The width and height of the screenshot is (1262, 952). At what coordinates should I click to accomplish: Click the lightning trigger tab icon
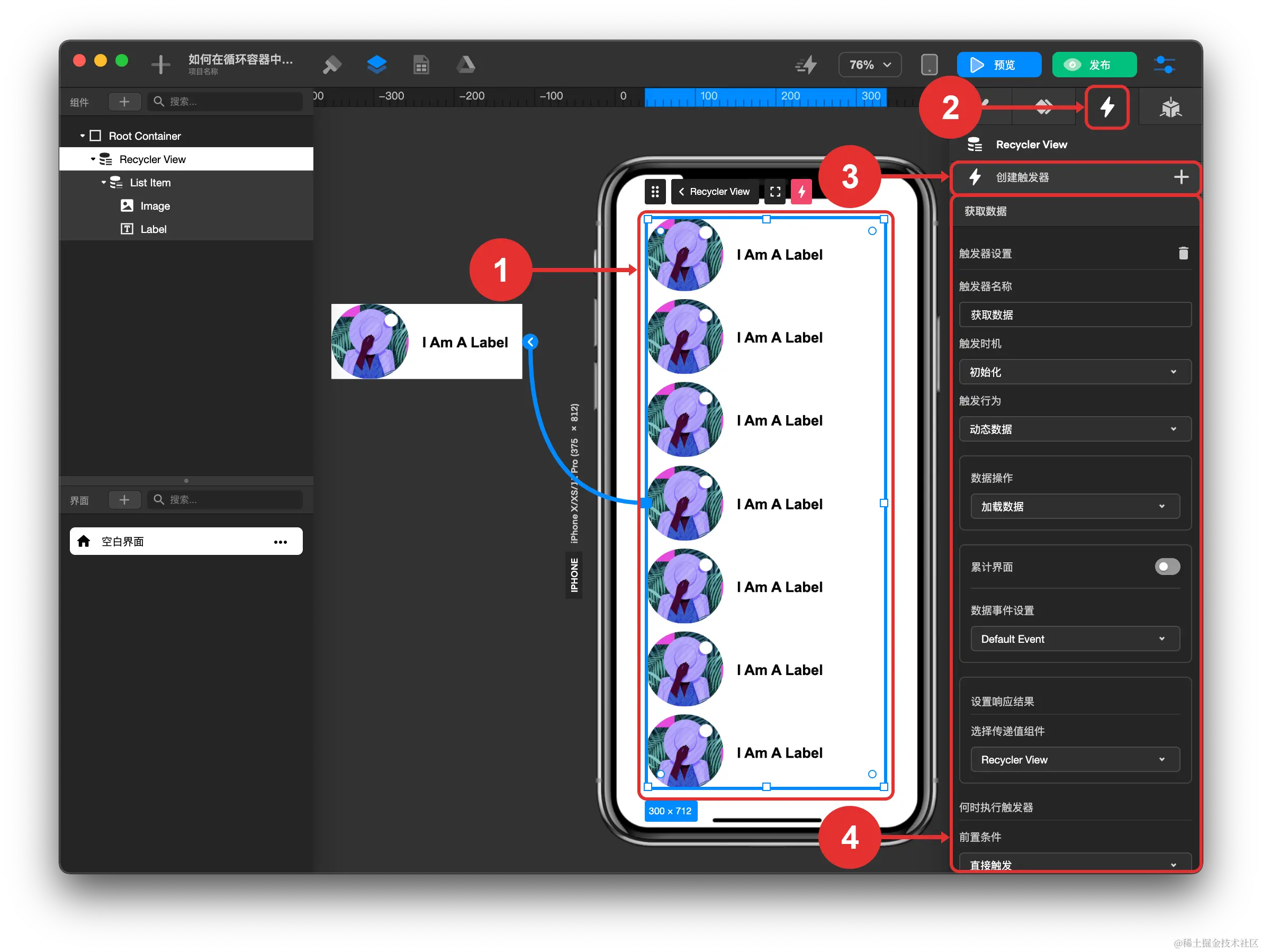[1106, 107]
